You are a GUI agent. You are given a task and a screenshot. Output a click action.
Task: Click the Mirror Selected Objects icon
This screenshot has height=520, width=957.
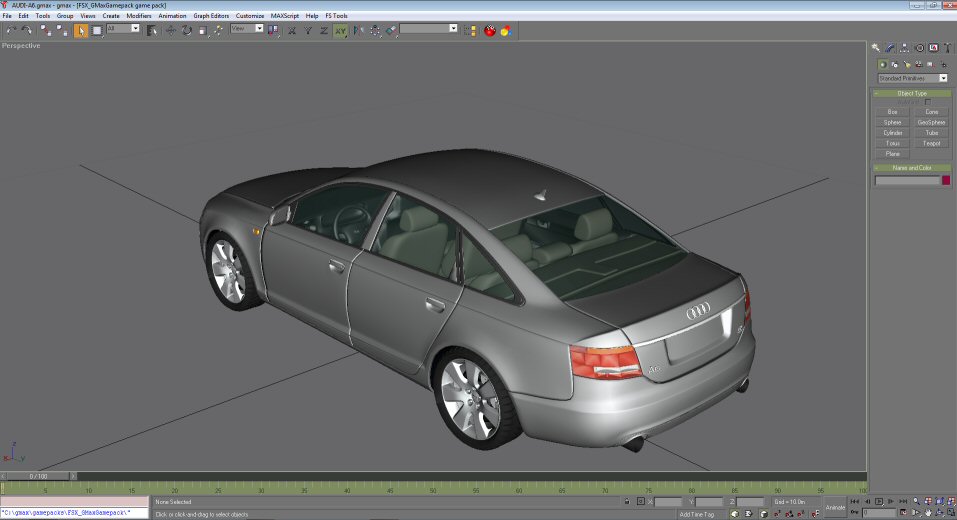(x=358, y=31)
